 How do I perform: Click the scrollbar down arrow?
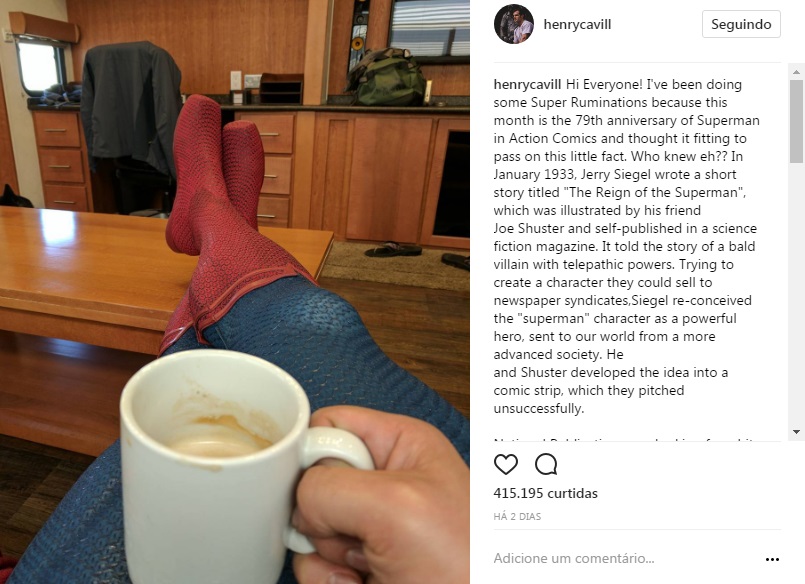[796, 432]
